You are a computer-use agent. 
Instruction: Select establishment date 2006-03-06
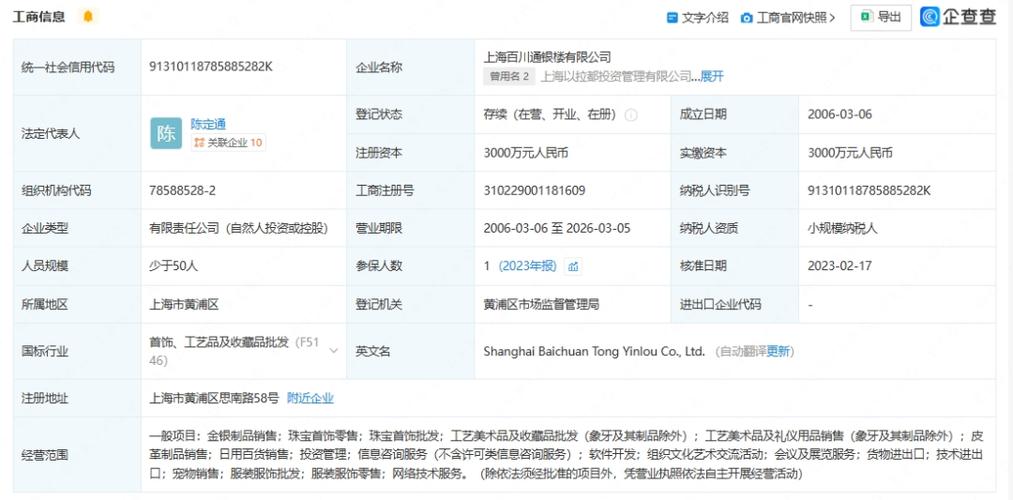[840, 114]
